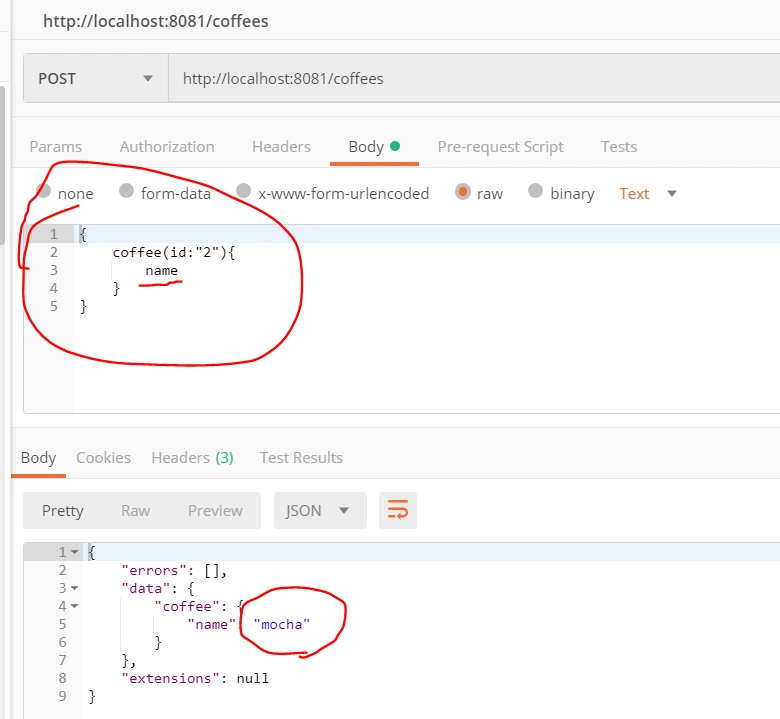Screen dimensions: 780x719
Task: Open the HTTP method POST dropdown
Action: (96, 79)
